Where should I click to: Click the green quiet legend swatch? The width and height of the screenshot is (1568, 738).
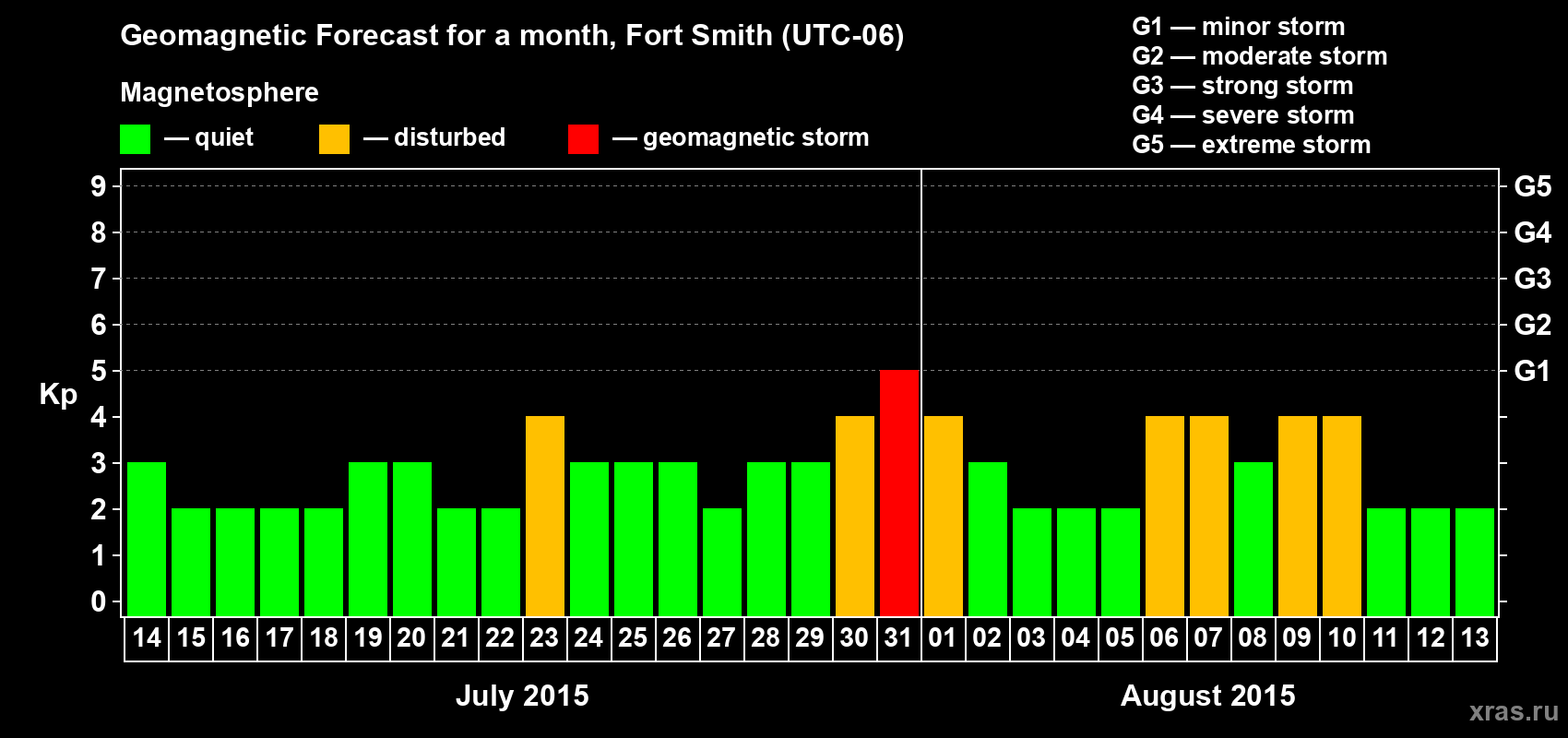(x=135, y=139)
